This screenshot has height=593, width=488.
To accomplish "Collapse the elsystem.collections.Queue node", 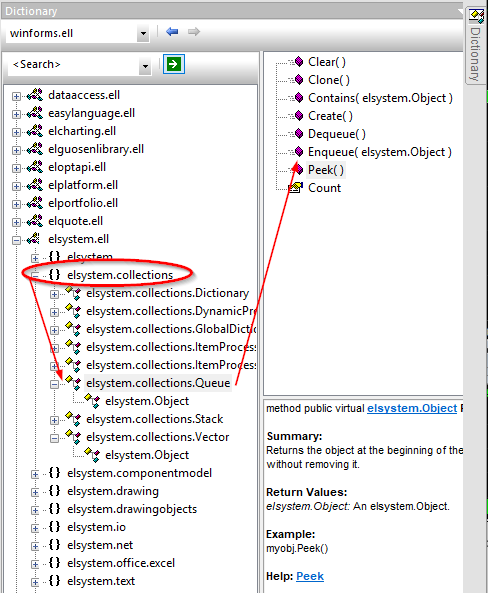I will 54,384.
